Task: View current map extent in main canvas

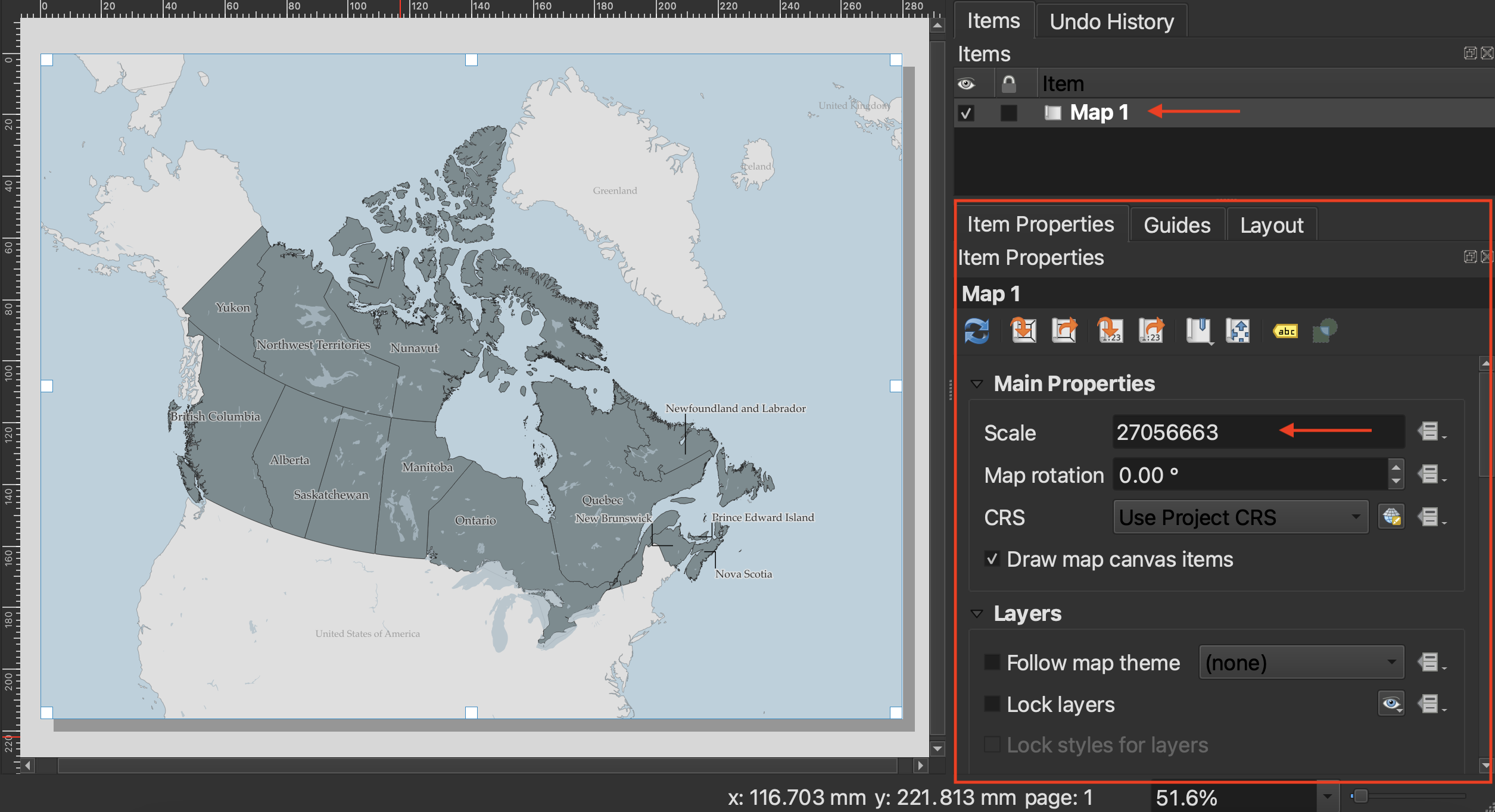Action: 1064,330
